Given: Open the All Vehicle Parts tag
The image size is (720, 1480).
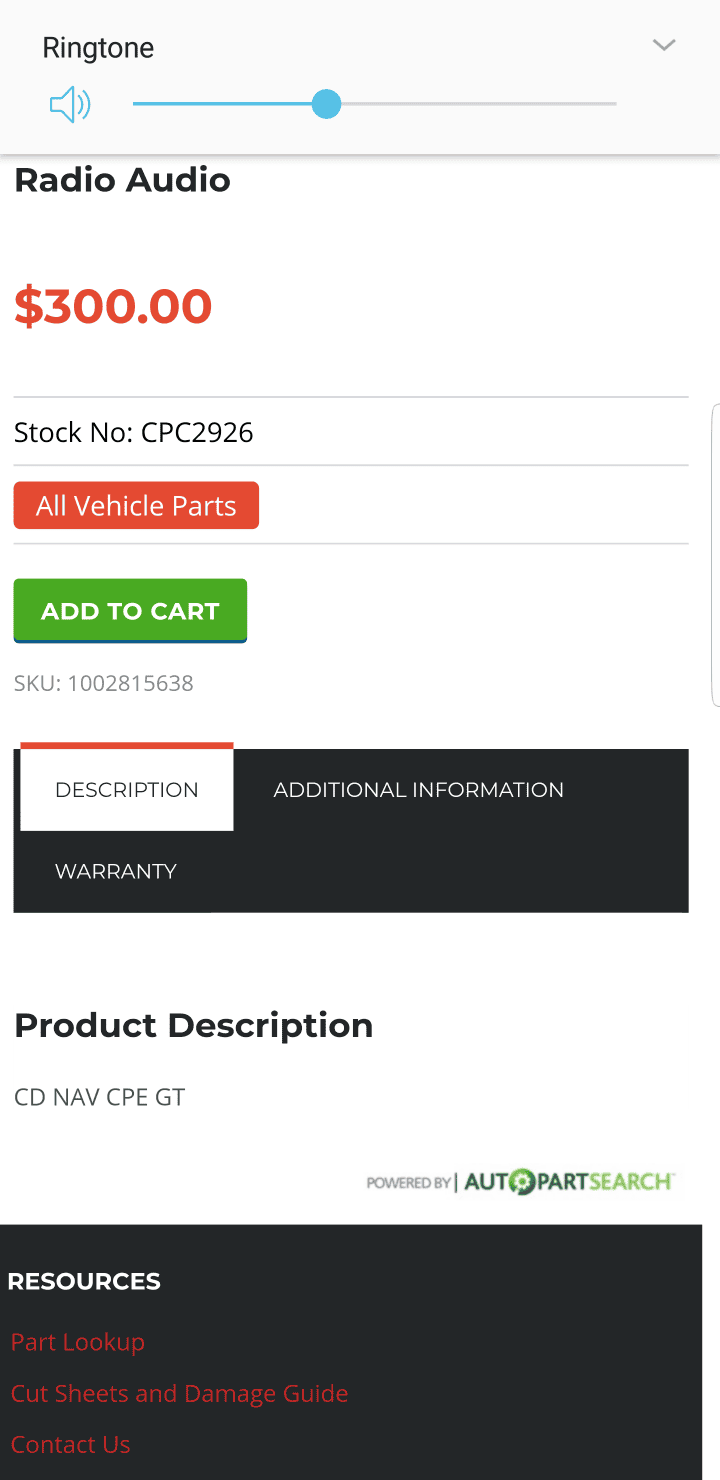Looking at the screenshot, I should (x=136, y=506).
